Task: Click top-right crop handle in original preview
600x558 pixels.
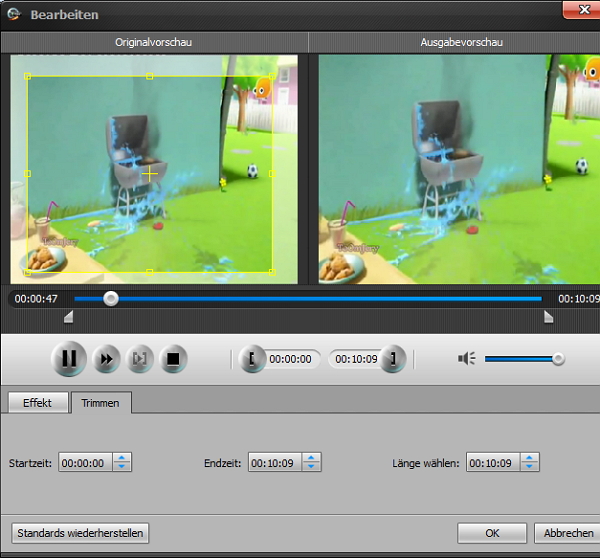Action: point(272,76)
